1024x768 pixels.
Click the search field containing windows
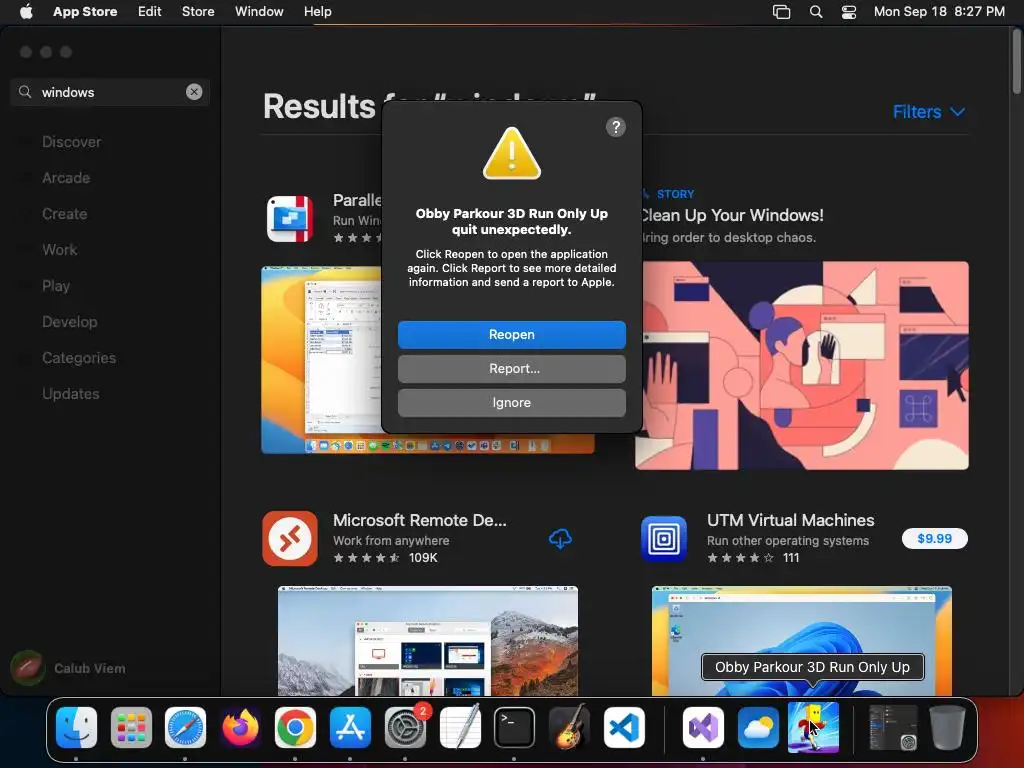(110, 92)
